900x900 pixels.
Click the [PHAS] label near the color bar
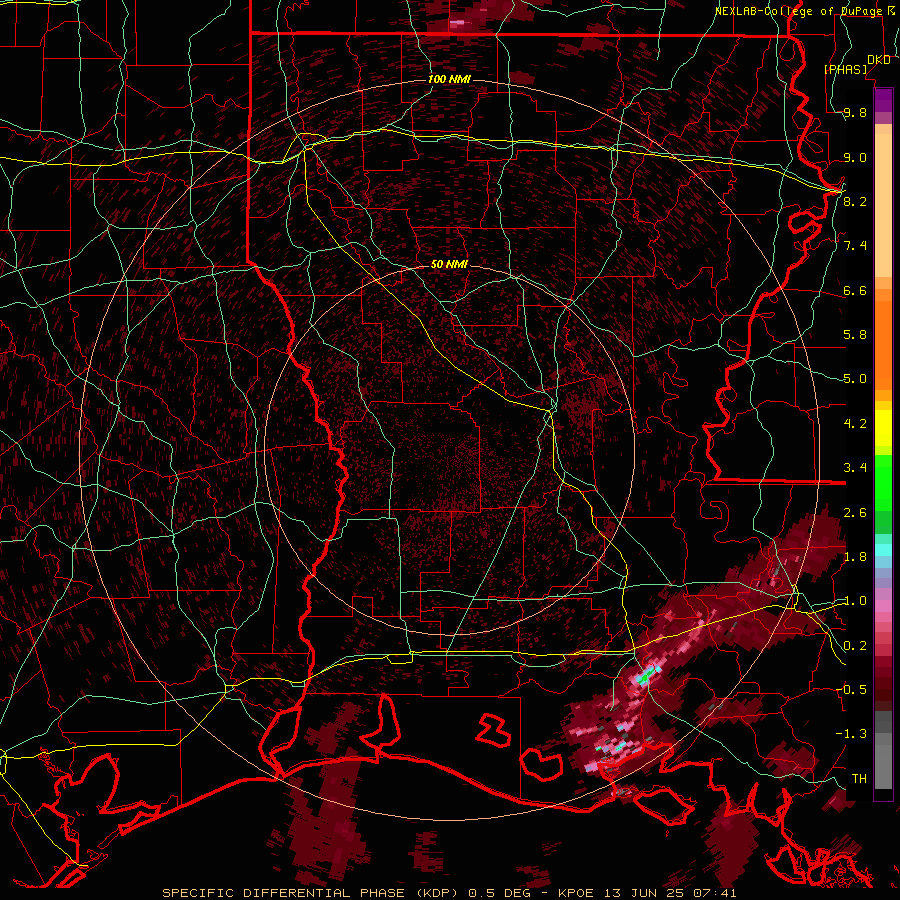846,70
